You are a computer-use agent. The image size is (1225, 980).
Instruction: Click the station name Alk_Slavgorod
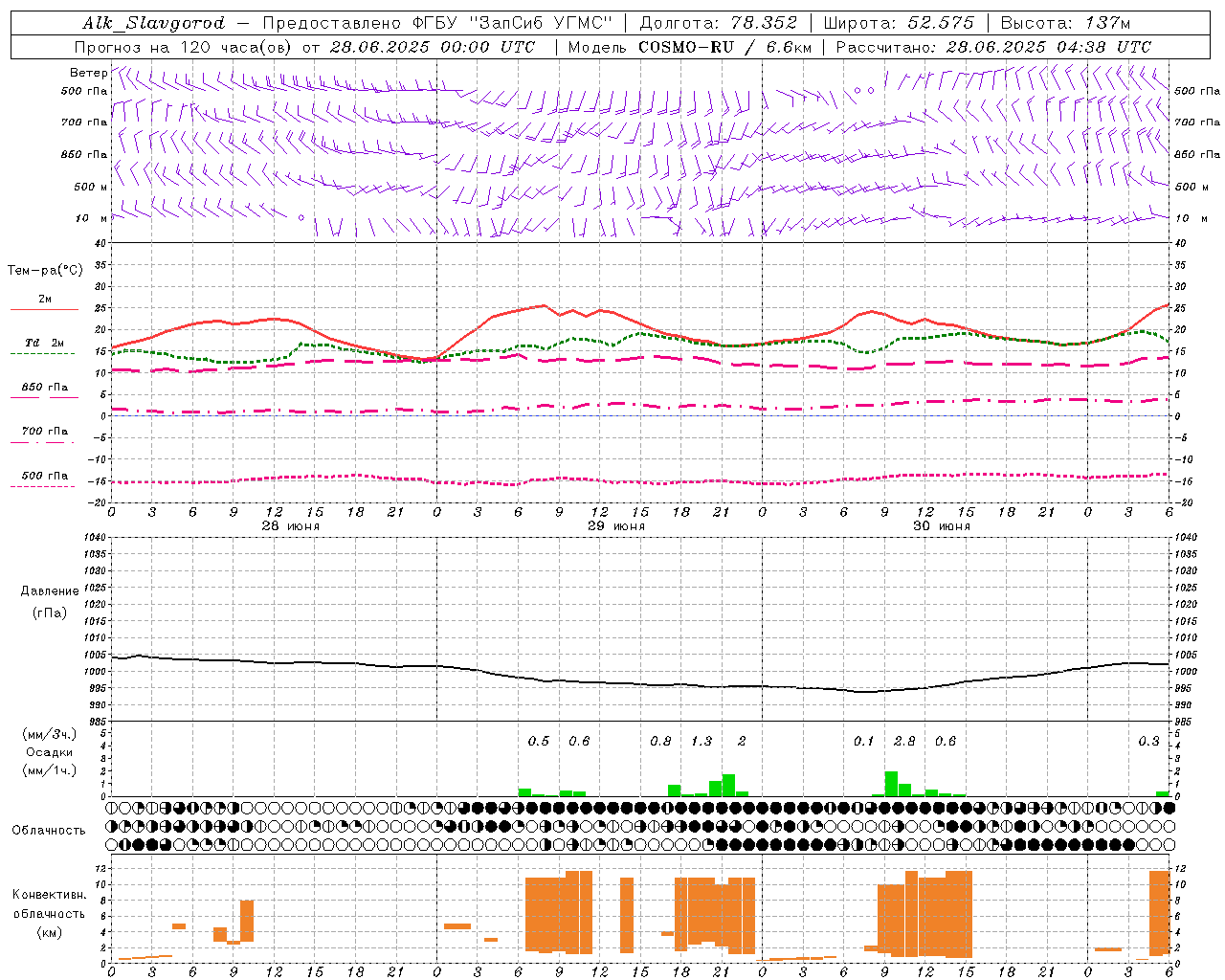(154, 23)
